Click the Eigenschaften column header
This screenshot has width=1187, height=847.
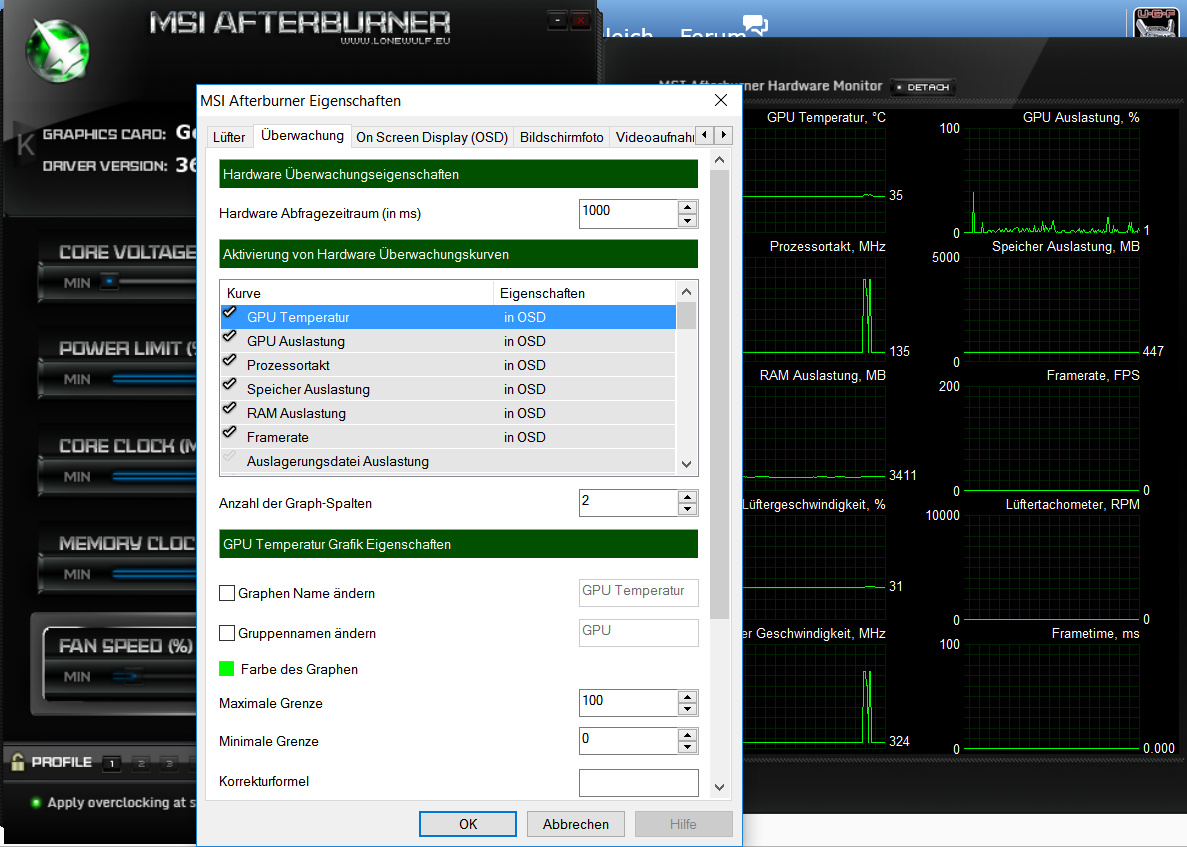pyautogui.click(x=584, y=293)
